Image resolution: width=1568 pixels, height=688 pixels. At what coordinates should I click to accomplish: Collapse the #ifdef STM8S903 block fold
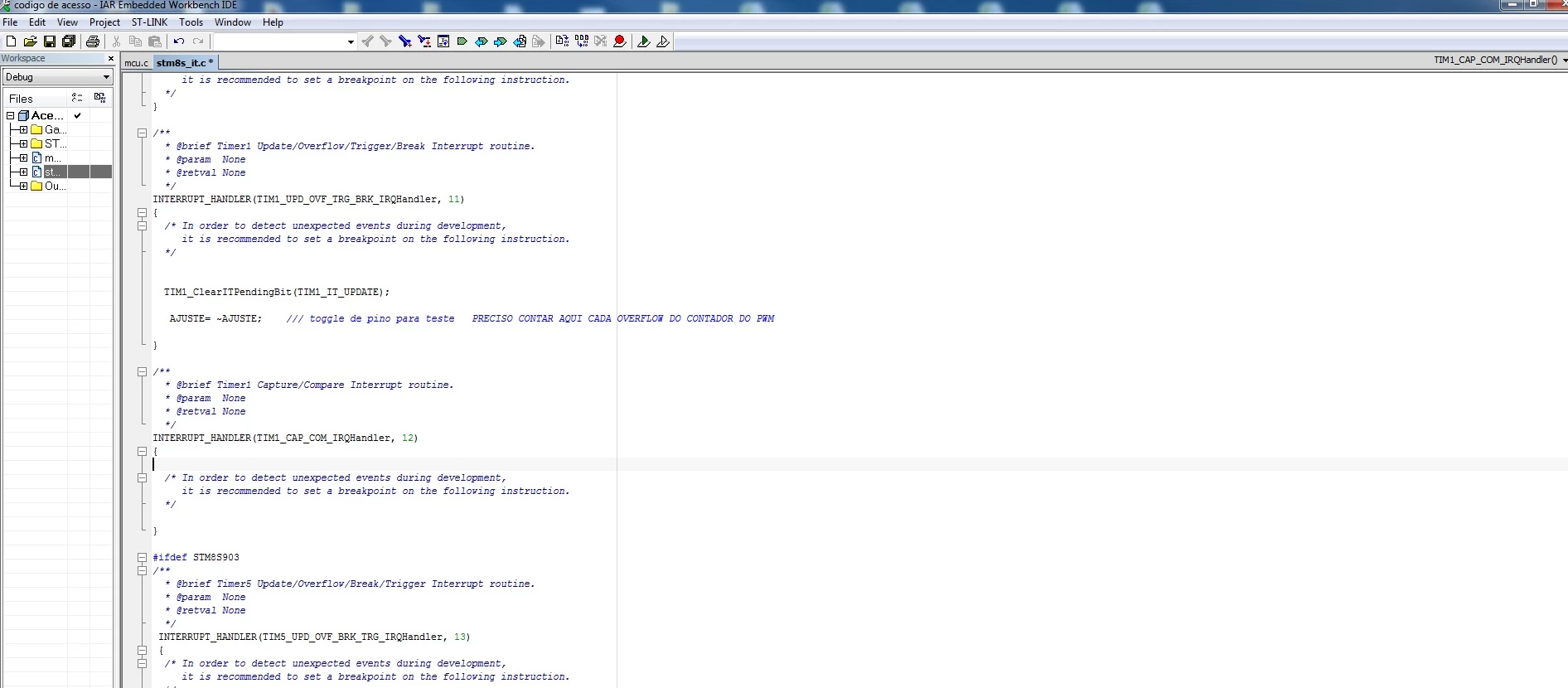coord(142,557)
